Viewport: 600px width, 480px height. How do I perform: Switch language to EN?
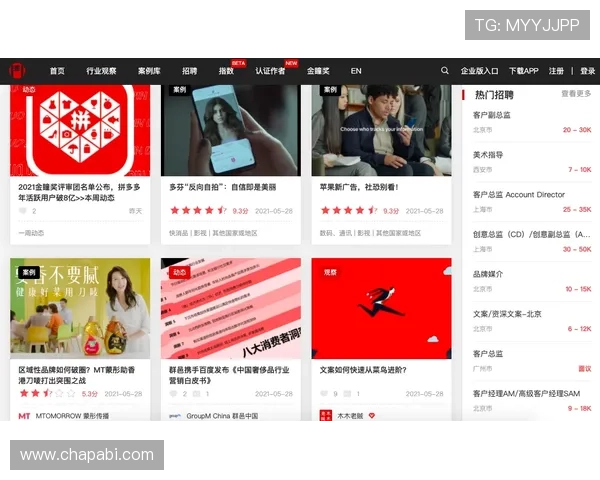[x=356, y=71]
